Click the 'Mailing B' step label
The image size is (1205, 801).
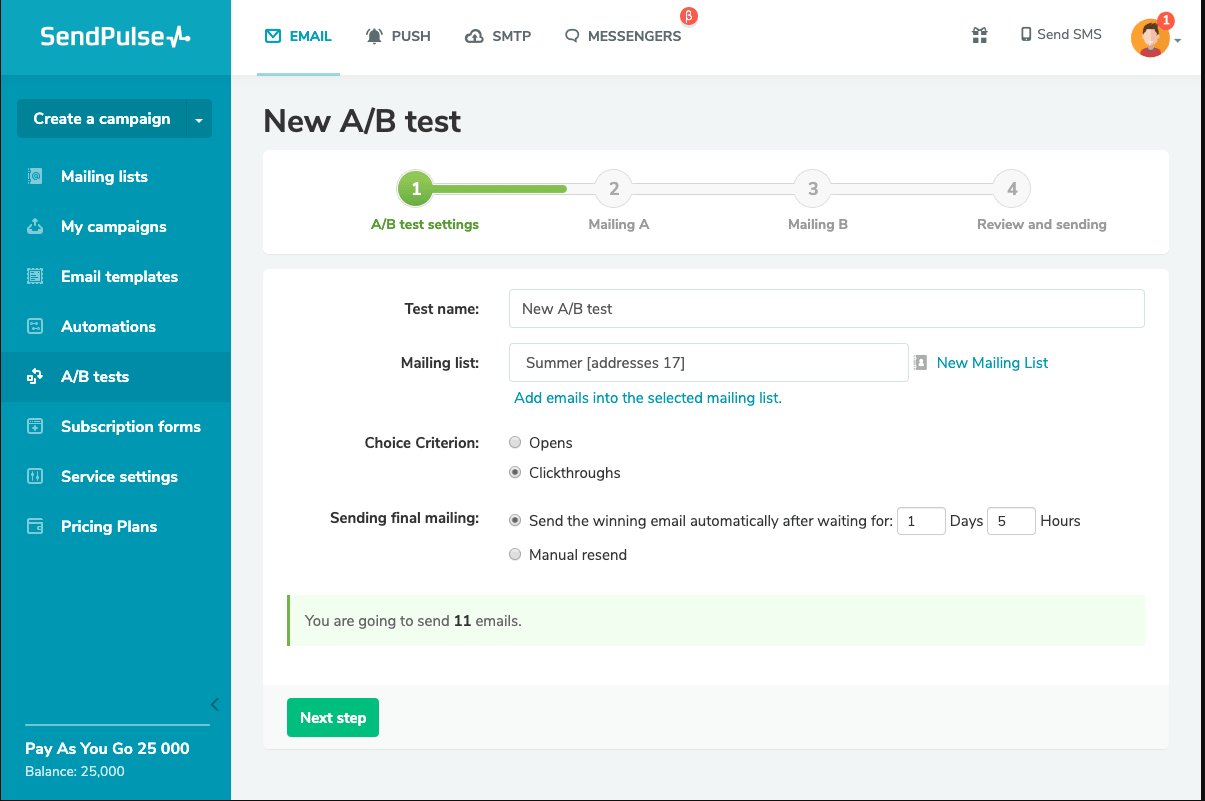818,225
